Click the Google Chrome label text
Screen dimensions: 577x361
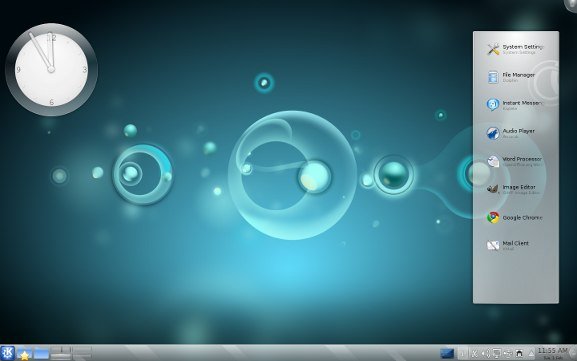point(523,217)
